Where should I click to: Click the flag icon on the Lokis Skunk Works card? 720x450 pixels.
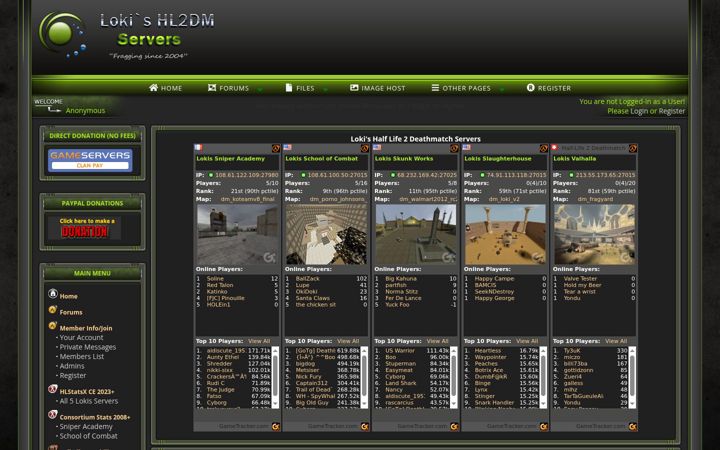tap(377, 147)
